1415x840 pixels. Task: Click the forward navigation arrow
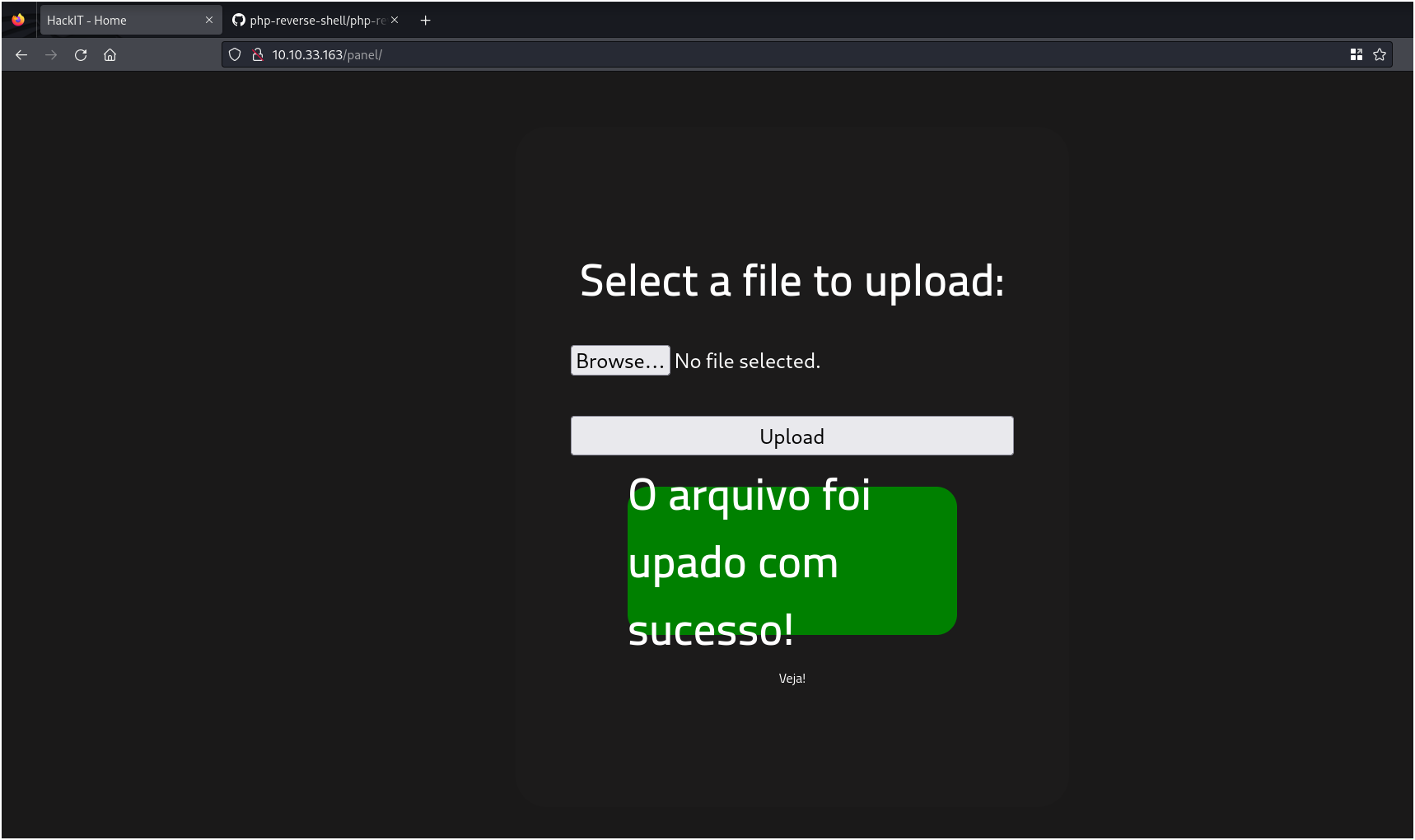click(x=51, y=55)
